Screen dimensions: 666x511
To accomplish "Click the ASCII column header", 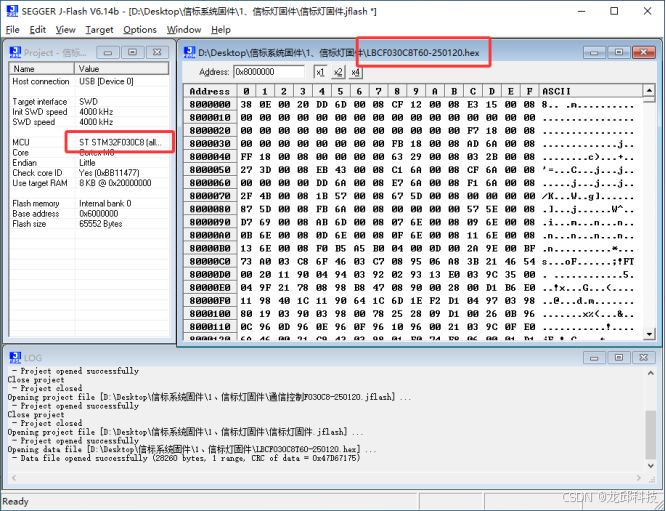I will pyautogui.click(x=591, y=91).
